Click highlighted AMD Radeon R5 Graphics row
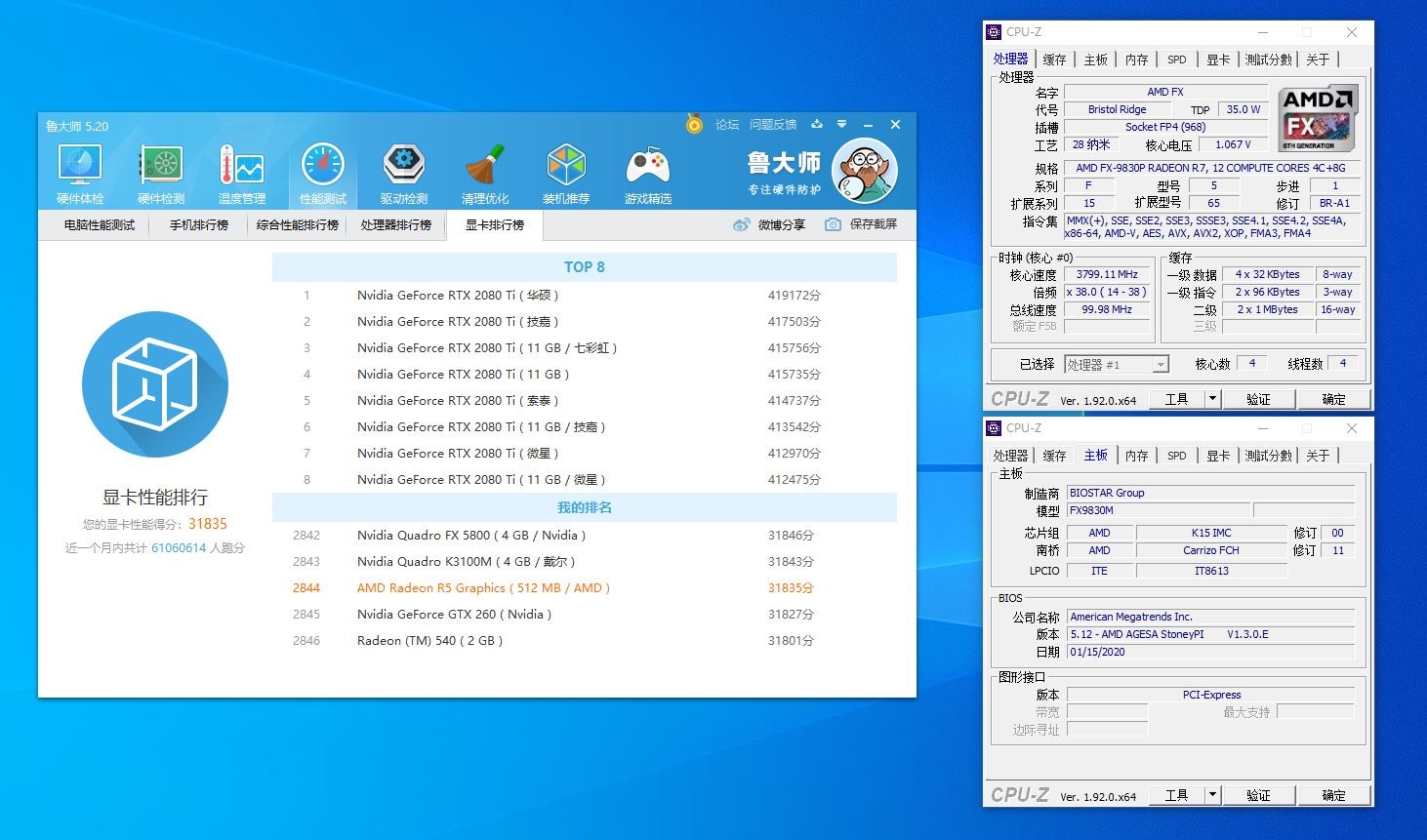This screenshot has height=840, width=1427. pos(584,587)
